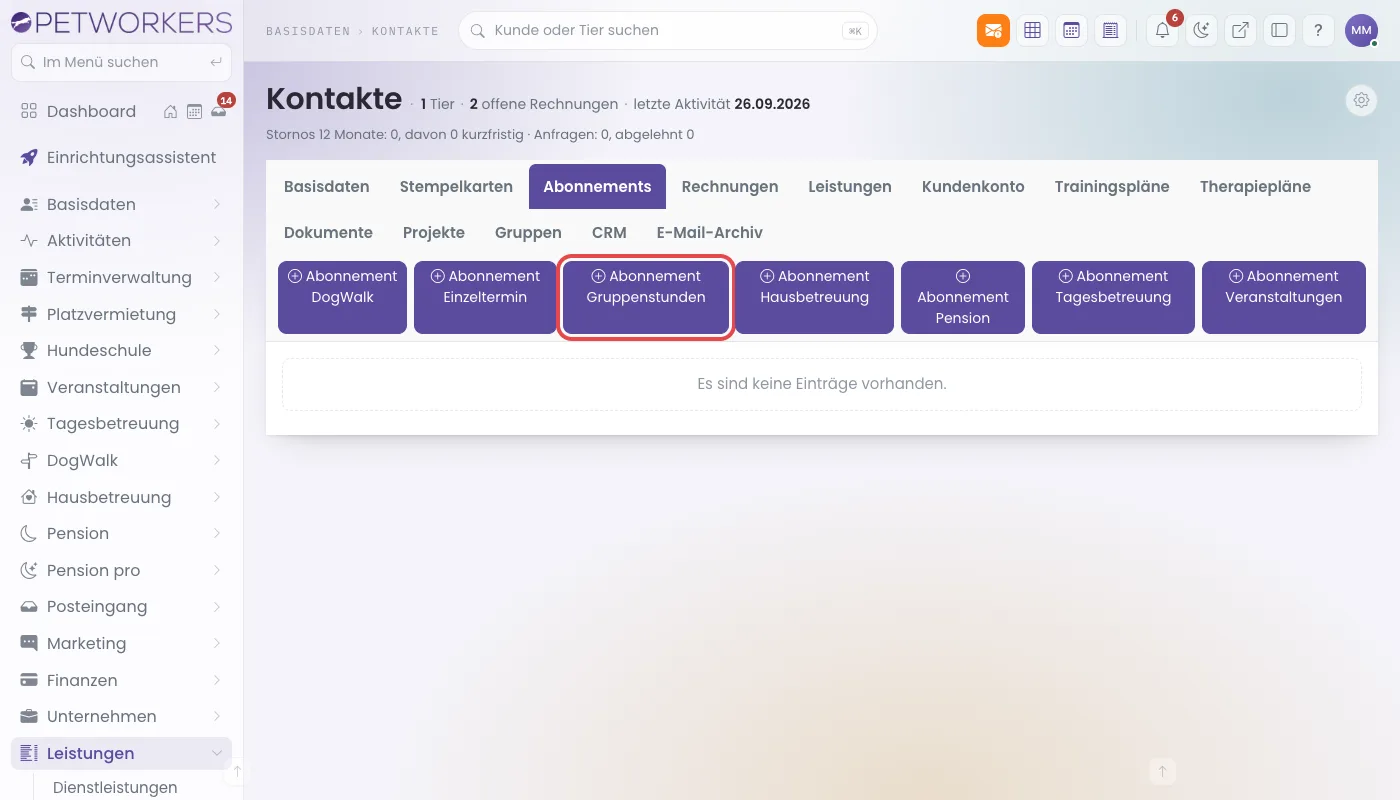Open the list notepad icon in top toolbar
The image size is (1400, 800).
pyautogui.click(x=1110, y=30)
